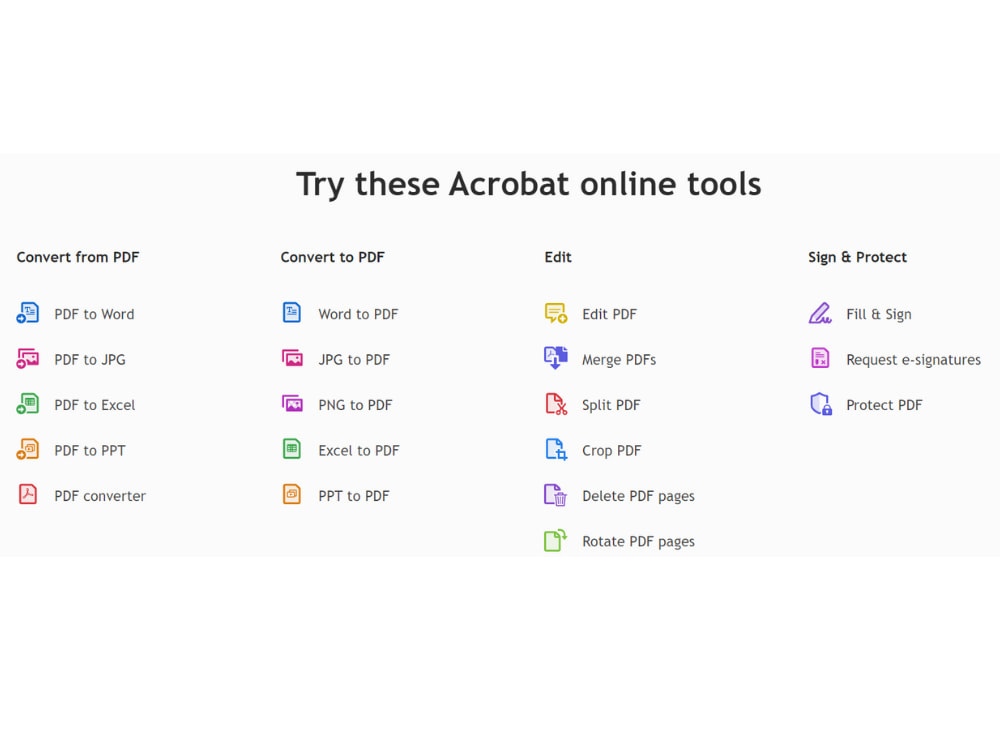Click the Merge PDFs icon
Image resolution: width=1000 pixels, height=750 pixels.
[555, 358]
